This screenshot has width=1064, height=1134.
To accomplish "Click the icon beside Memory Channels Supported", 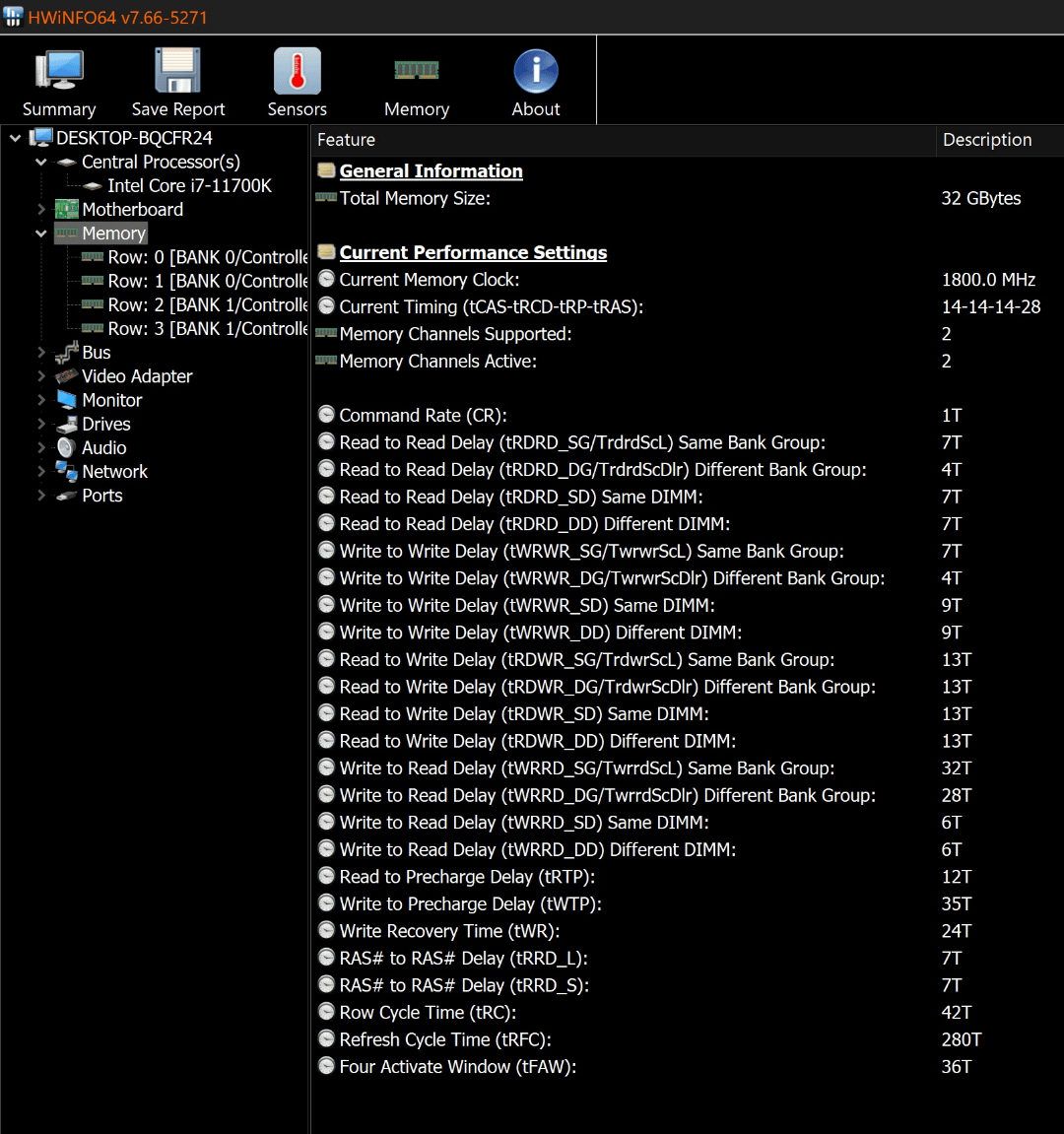I will pos(326,333).
